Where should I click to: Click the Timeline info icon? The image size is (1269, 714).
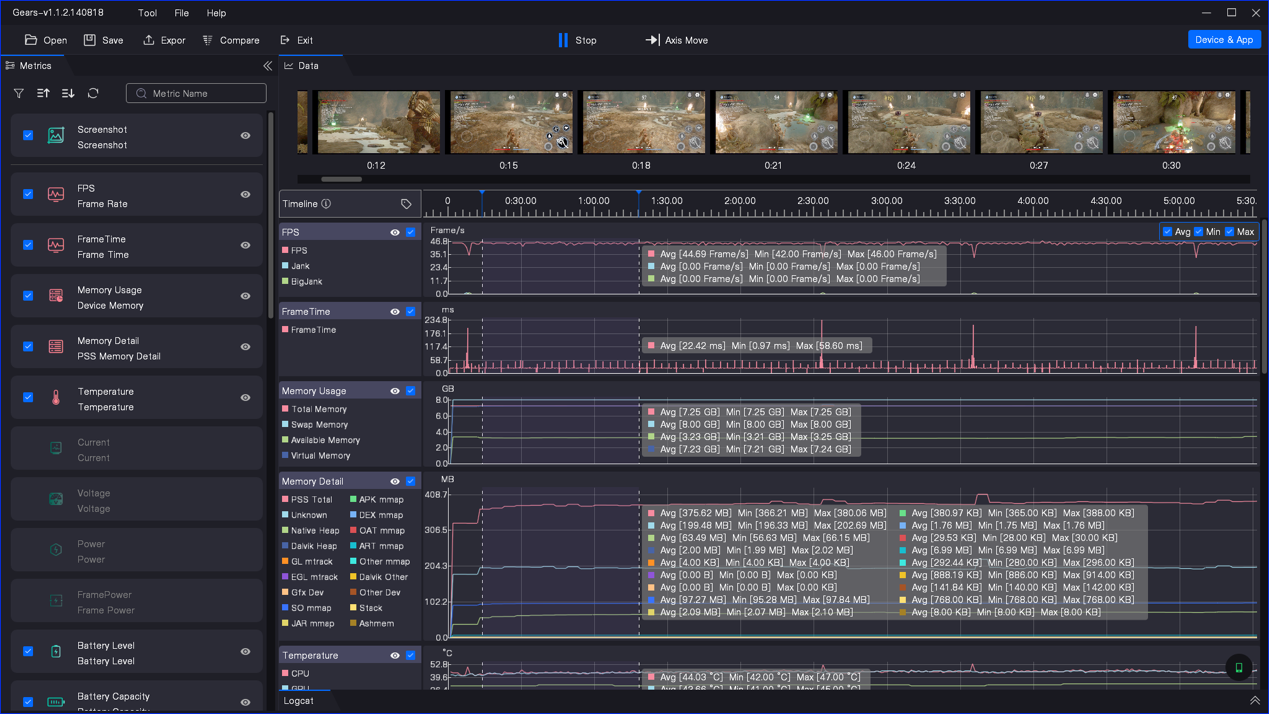pos(326,204)
